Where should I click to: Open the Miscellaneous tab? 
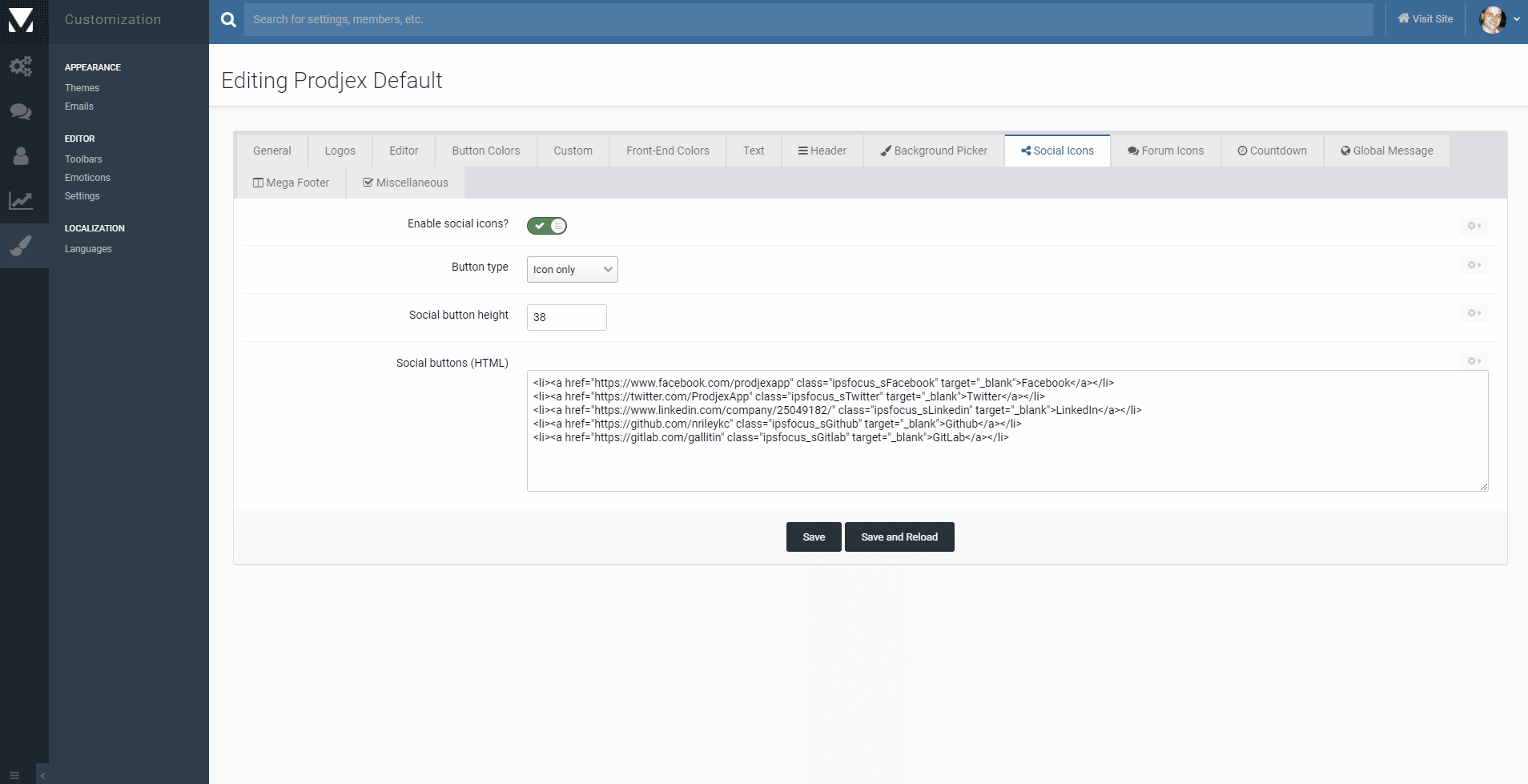pos(405,183)
